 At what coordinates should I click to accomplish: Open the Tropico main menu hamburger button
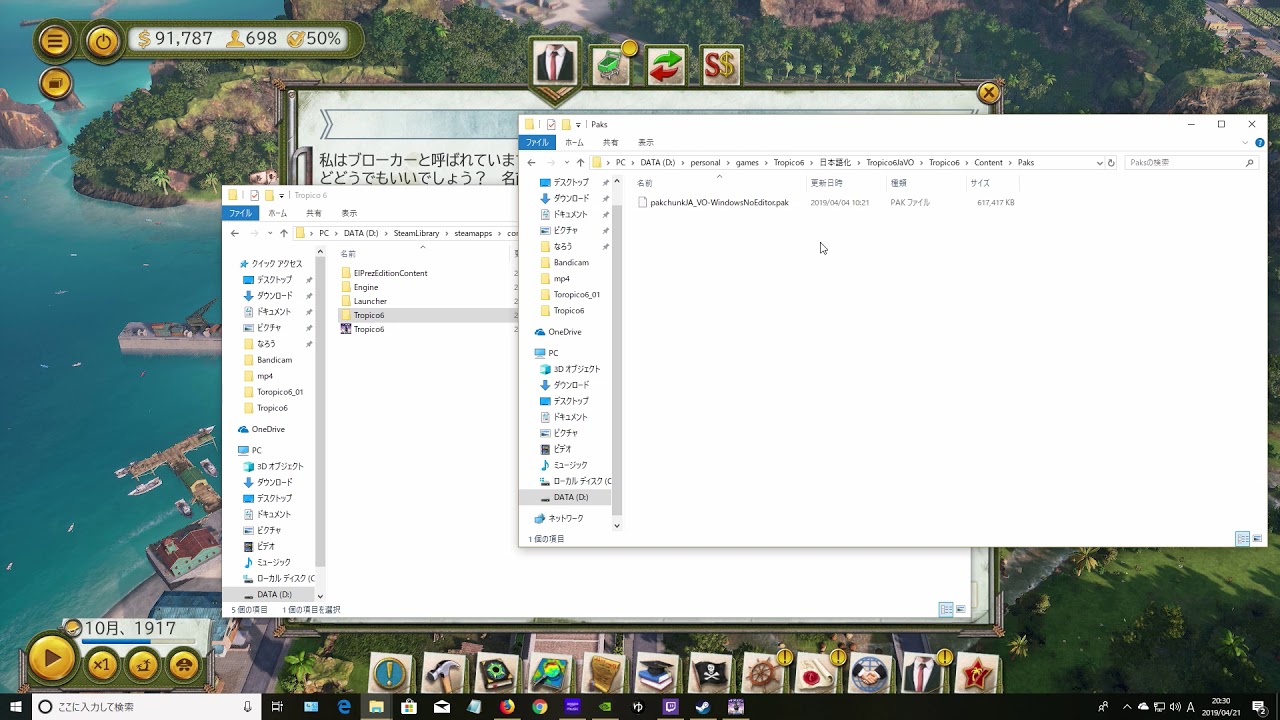[55, 41]
